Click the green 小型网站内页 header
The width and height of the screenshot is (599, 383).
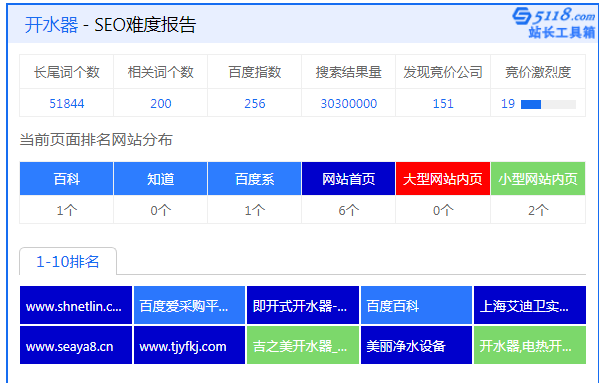coord(538,179)
